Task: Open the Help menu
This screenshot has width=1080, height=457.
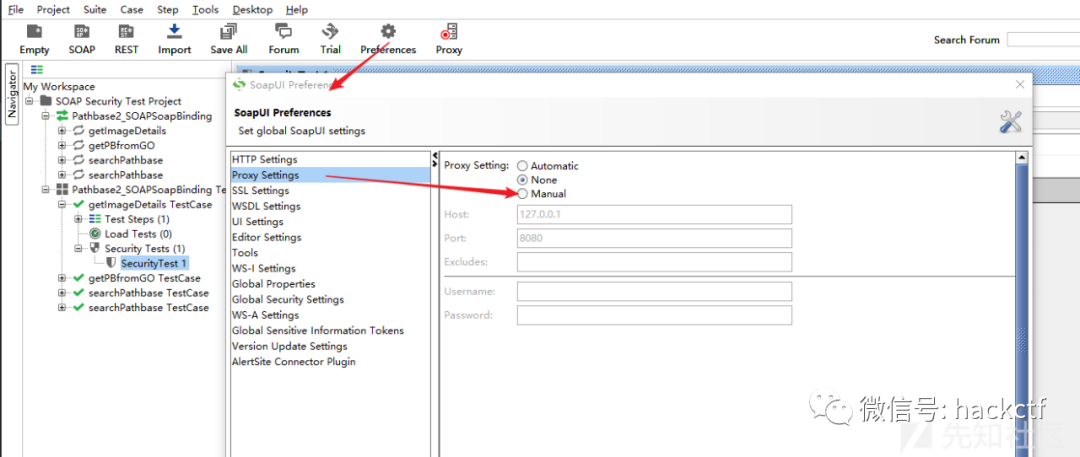Action: pos(297,10)
